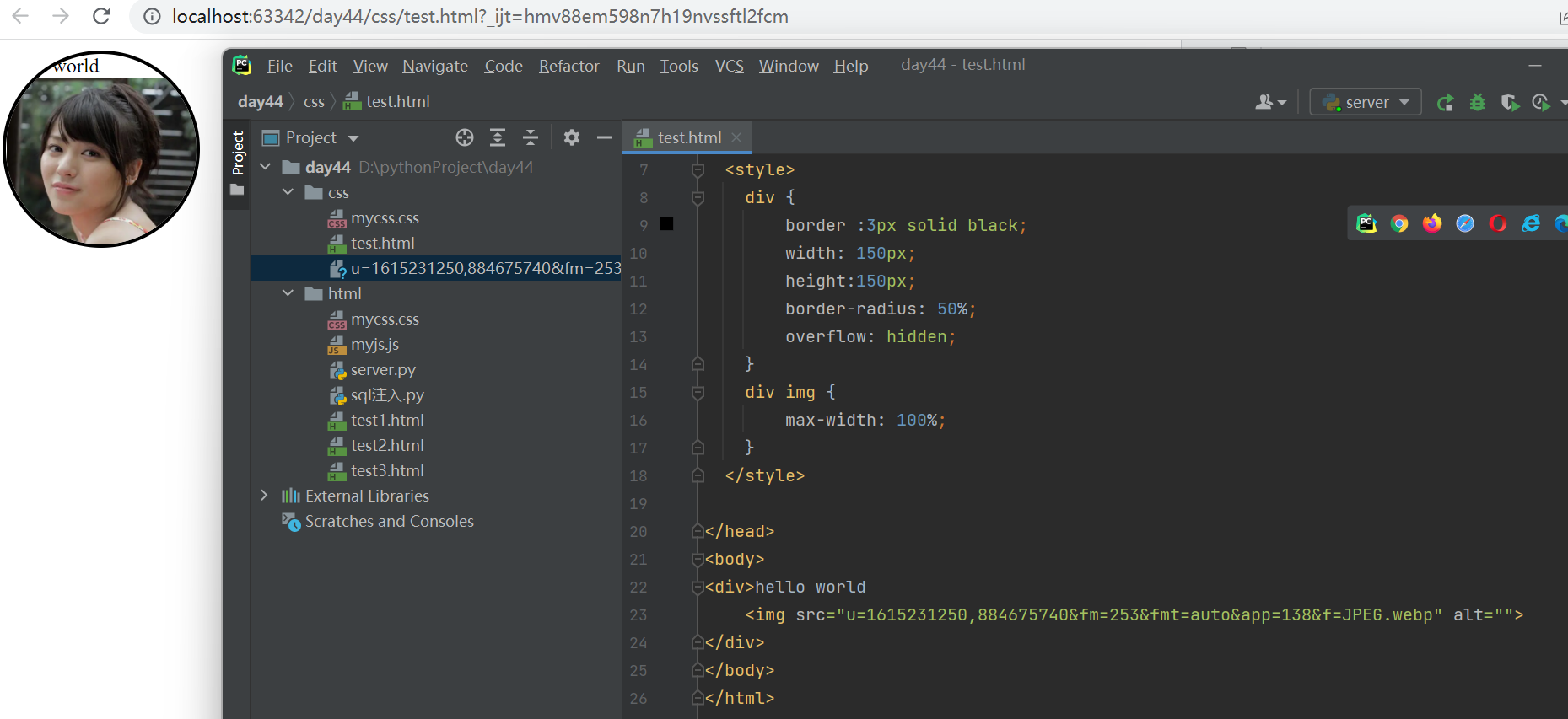The width and height of the screenshot is (1568, 719).
Task: Open the Navigate menu
Action: [x=435, y=66]
